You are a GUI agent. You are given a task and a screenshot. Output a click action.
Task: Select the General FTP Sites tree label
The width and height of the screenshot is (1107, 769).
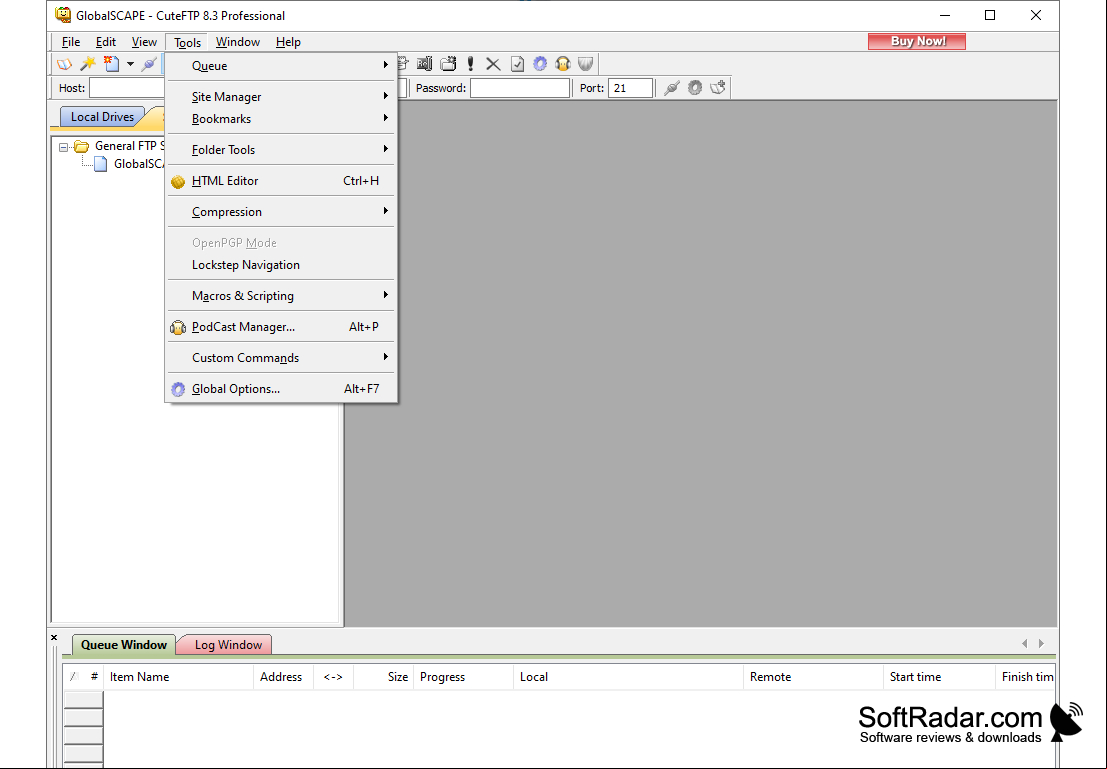(x=129, y=146)
